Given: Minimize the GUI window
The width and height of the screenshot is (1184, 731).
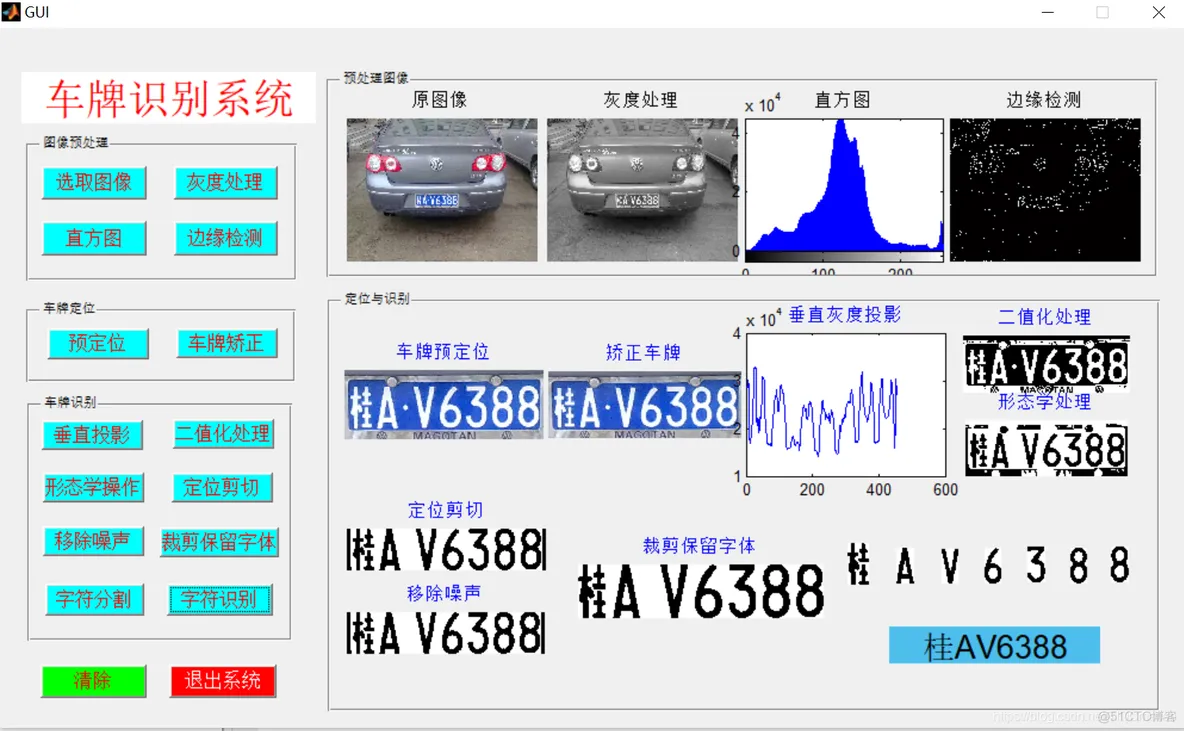Looking at the screenshot, I should 1047,12.
